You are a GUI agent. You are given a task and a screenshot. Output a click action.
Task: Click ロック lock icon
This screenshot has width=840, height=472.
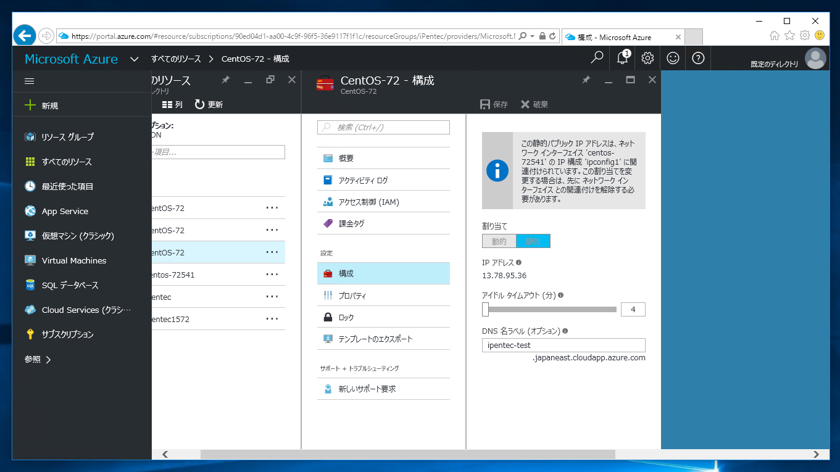click(328, 317)
